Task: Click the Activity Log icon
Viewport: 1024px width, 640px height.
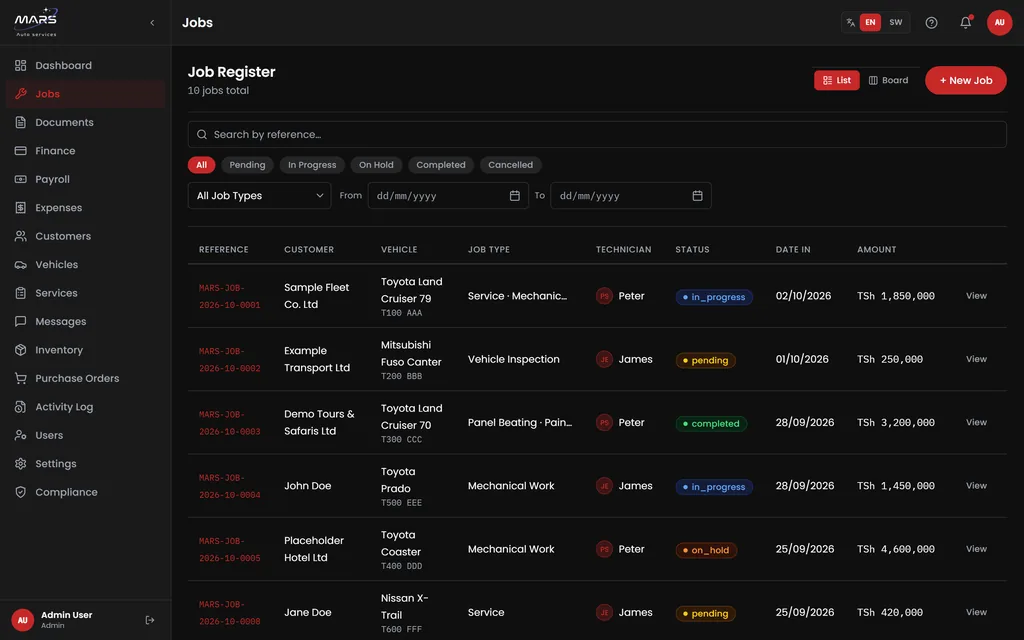Action: coord(21,407)
